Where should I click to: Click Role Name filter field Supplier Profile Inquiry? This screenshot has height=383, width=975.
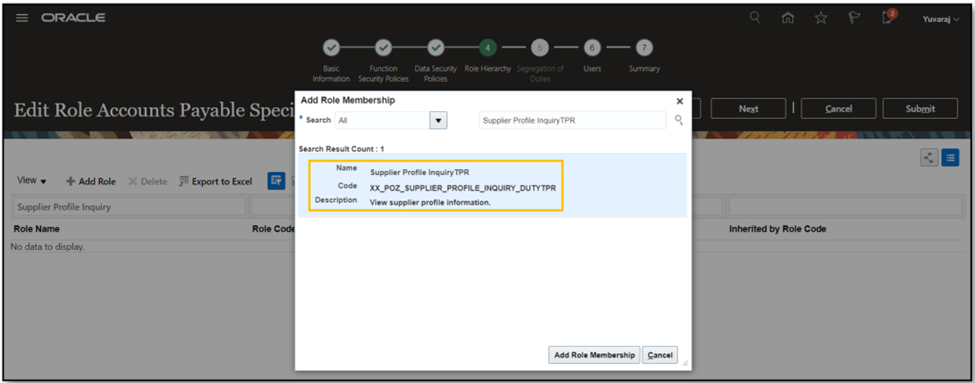click(x=129, y=207)
